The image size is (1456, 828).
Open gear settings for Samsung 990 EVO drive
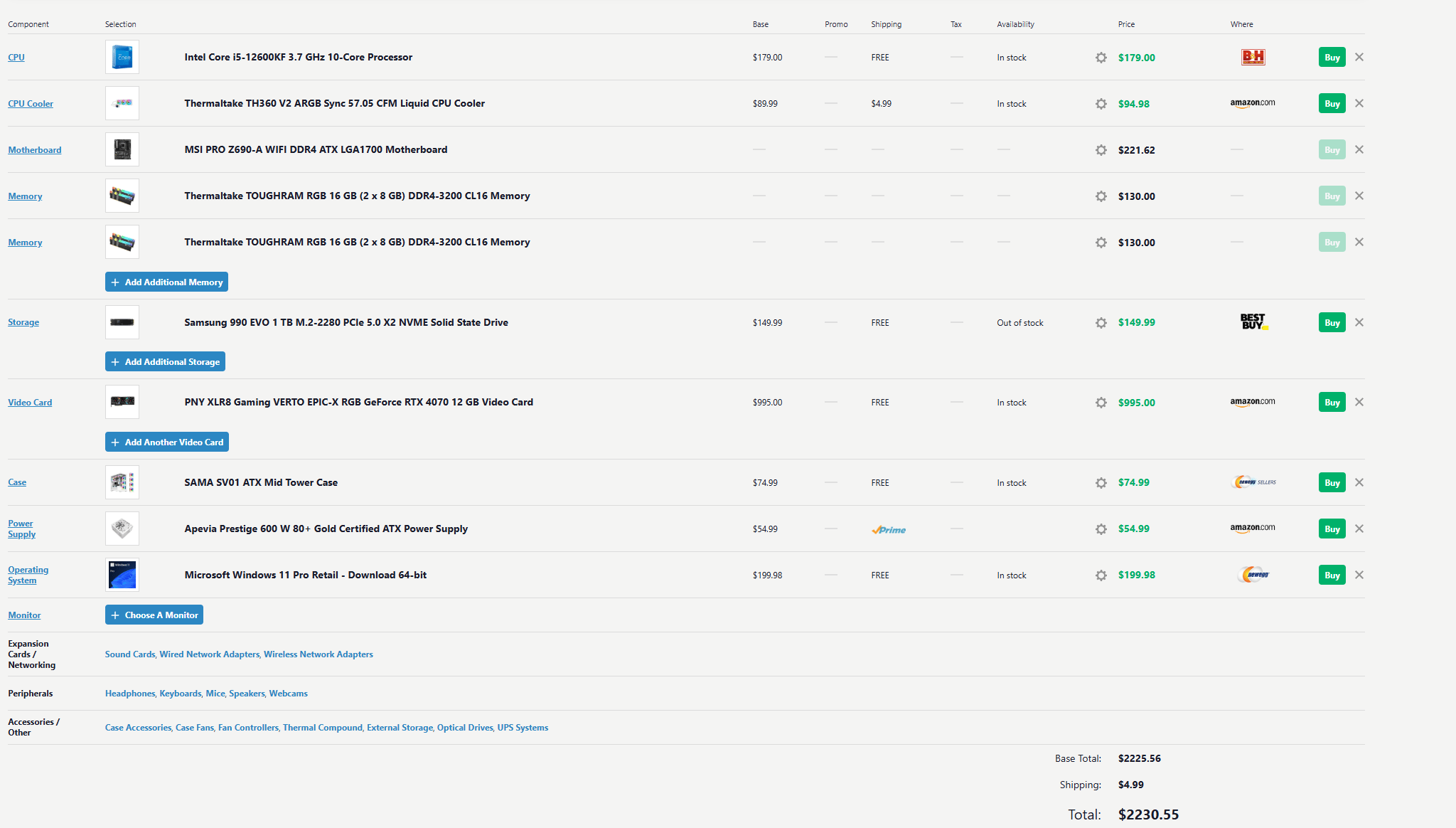(x=1101, y=323)
